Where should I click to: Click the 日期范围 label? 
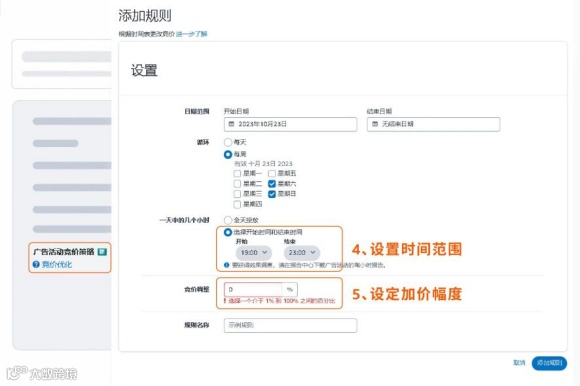(x=197, y=111)
